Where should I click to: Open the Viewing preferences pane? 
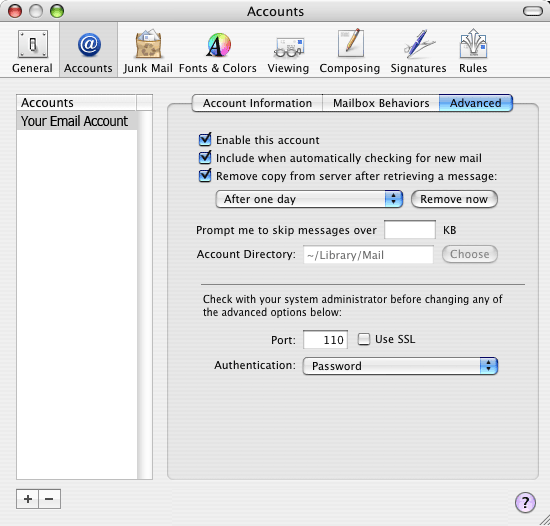288,50
